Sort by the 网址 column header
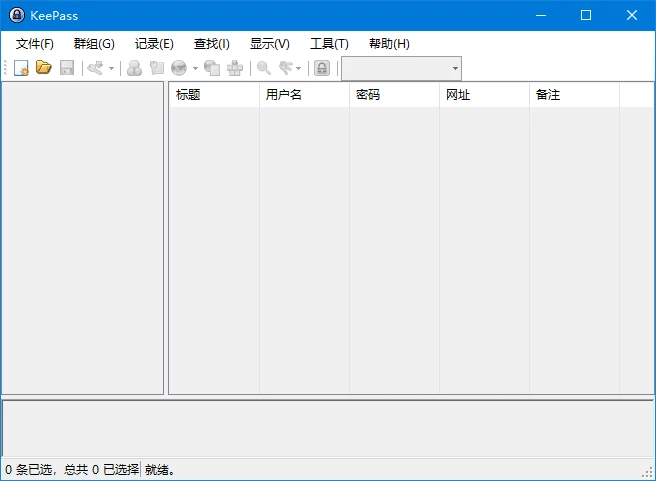Image resolution: width=656 pixels, height=481 pixels. pos(484,95)
